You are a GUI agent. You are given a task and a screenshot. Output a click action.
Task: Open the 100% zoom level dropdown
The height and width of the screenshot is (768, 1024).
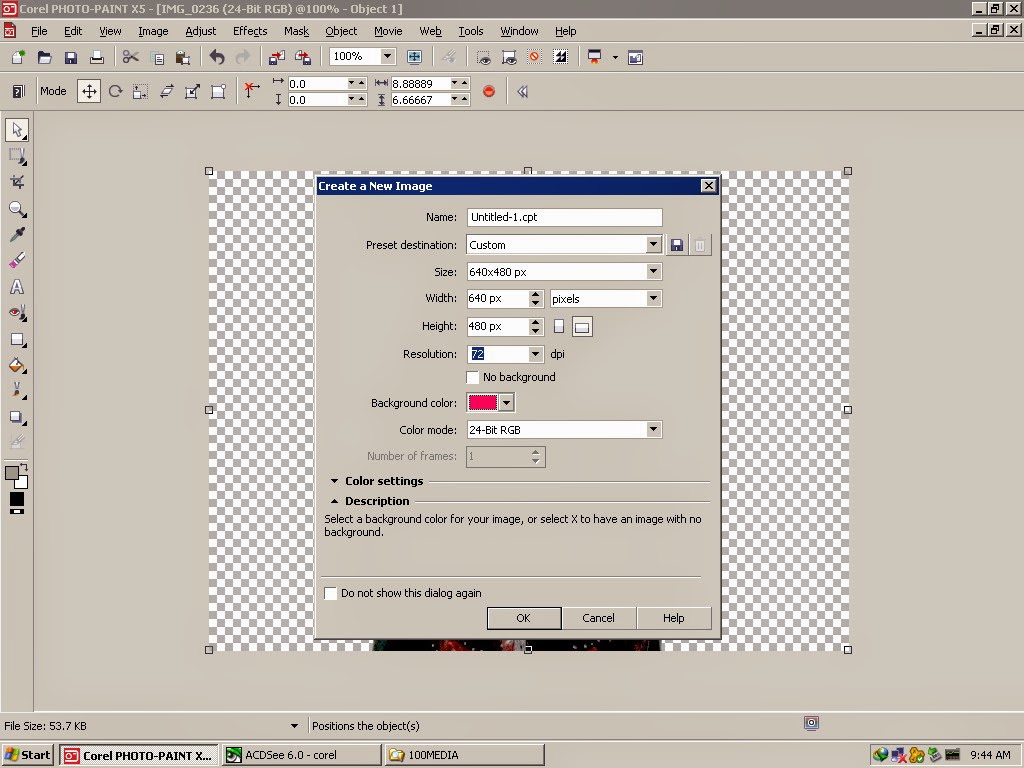(387, 56)
